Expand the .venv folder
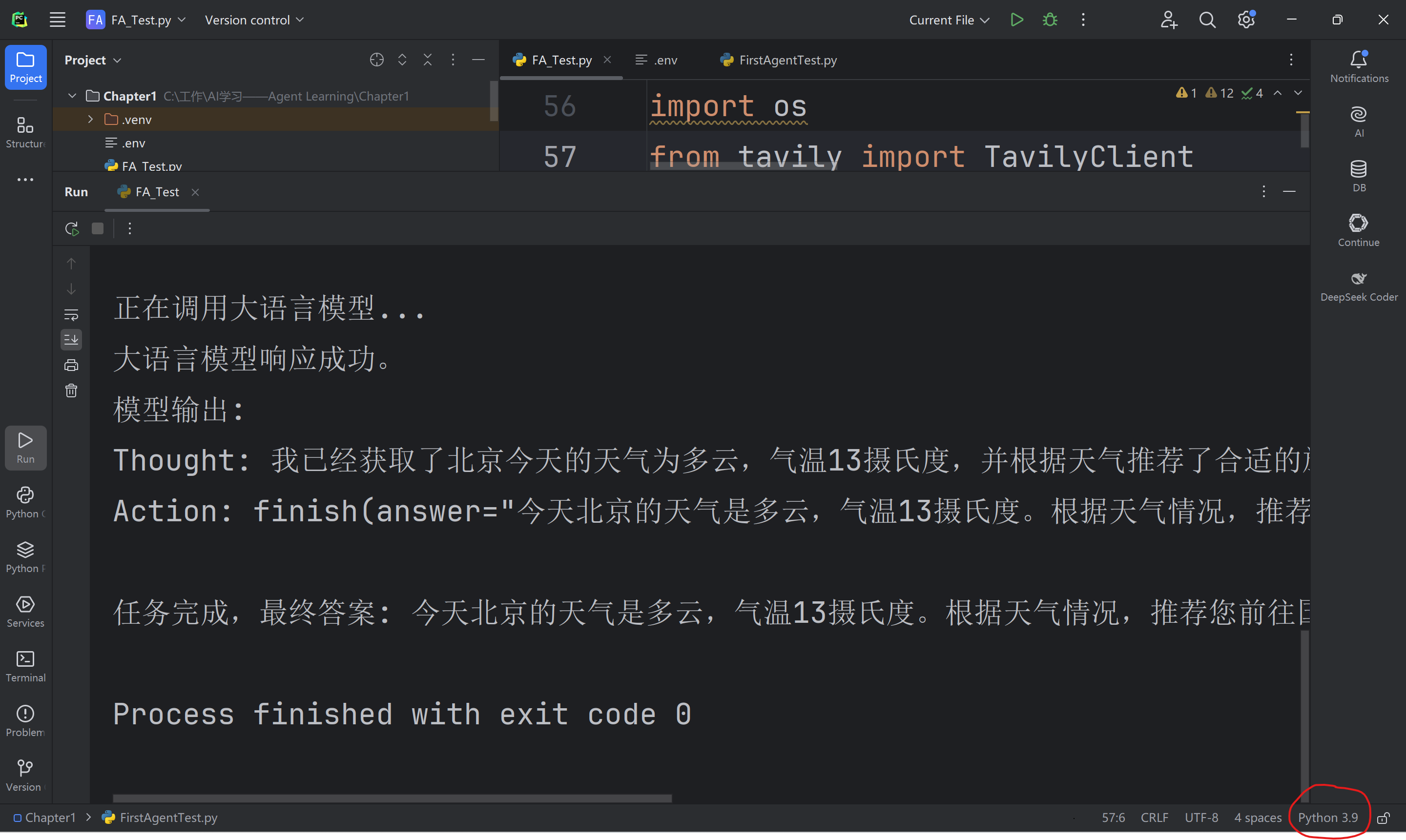 [x=90, y=120]
